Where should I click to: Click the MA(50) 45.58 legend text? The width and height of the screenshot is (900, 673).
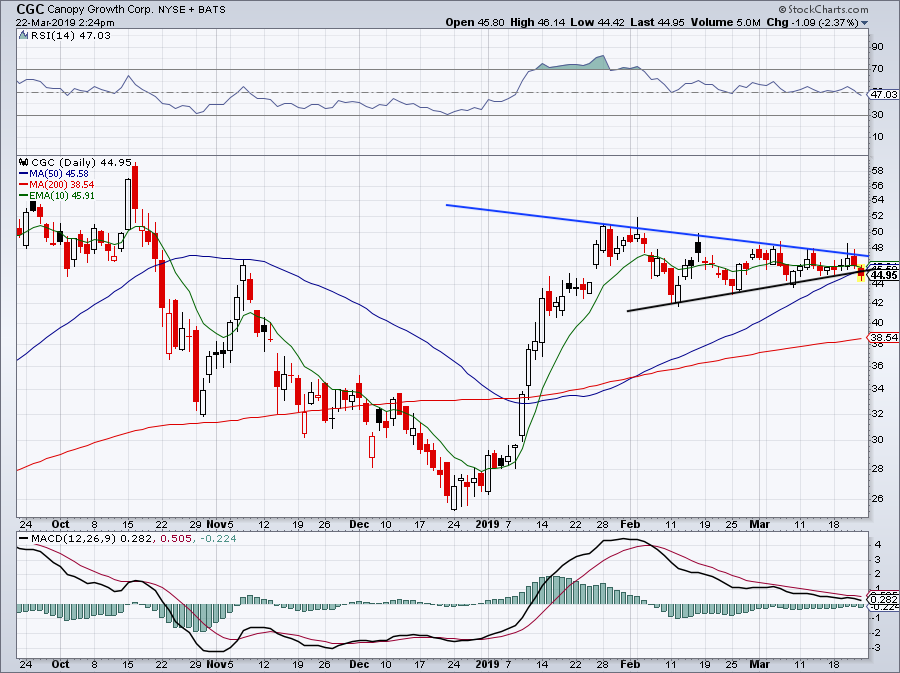(x=59, y=174)
